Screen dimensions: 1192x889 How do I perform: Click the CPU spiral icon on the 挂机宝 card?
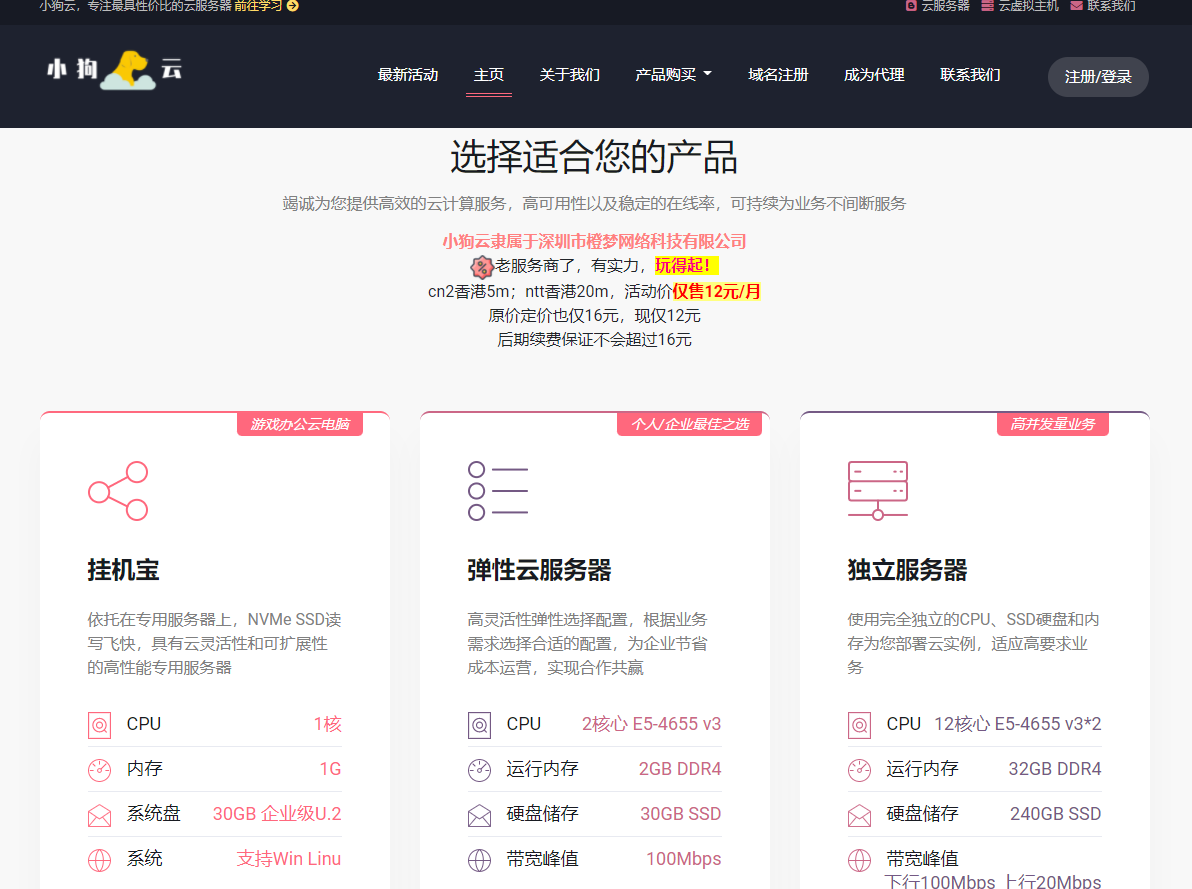tap(99, 724)
